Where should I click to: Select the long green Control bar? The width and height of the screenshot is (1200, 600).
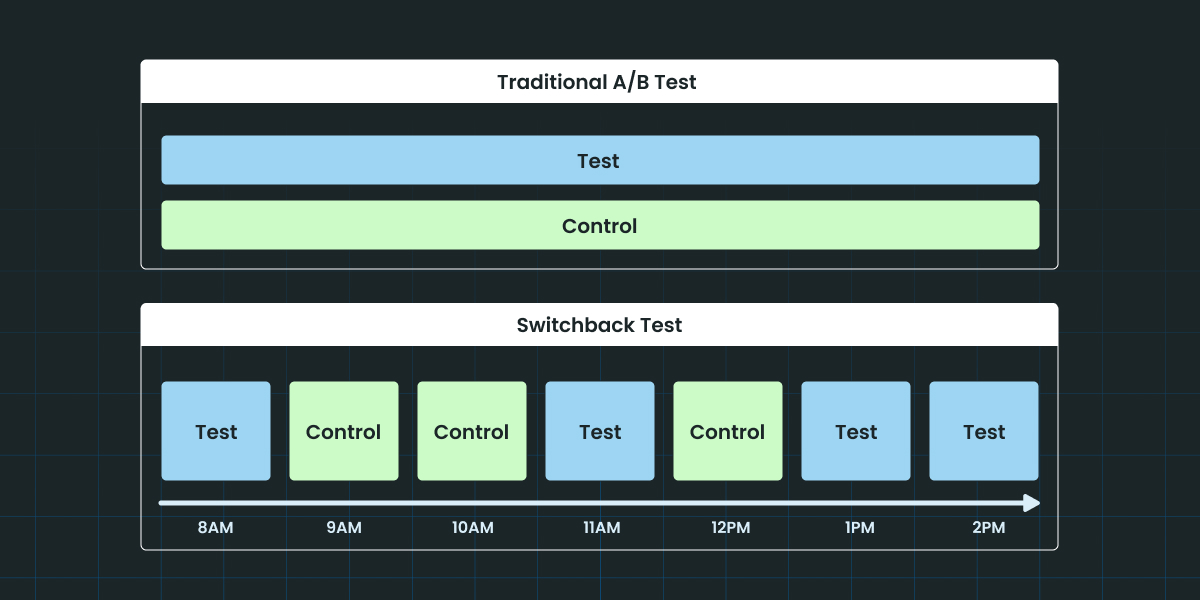600,225
